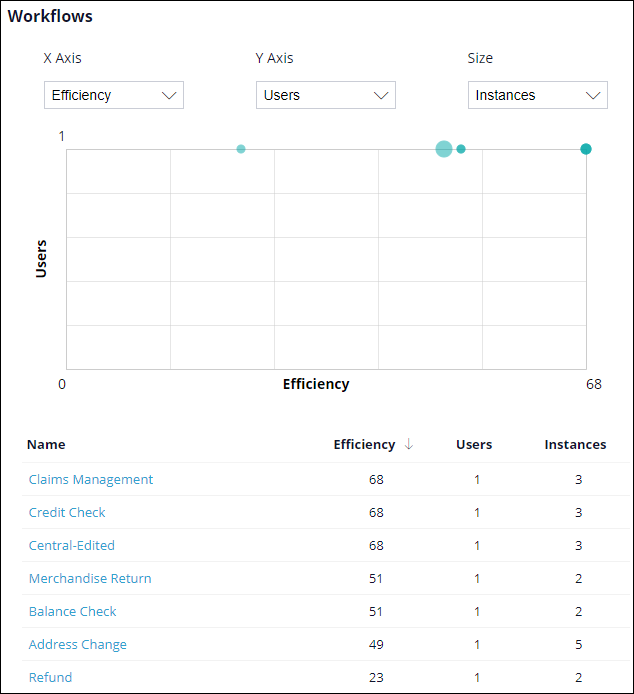Open the Claims Management workflow
The width and height of the screenshot is (634, 694).
[x=91, y=479]
